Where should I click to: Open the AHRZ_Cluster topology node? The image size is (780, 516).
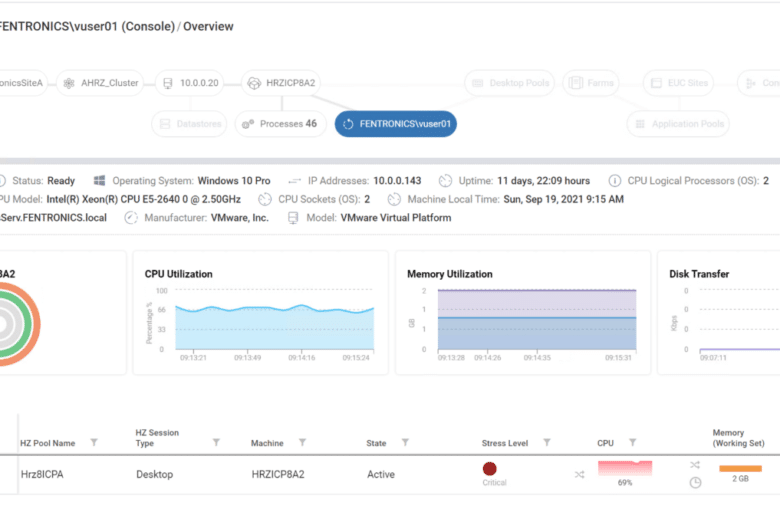100,83
